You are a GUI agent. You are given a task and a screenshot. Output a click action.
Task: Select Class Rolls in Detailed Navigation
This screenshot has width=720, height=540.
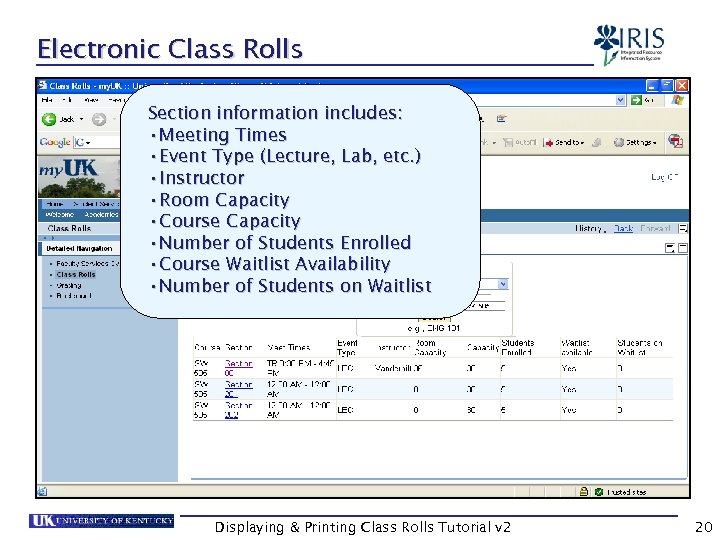point(76,275)
